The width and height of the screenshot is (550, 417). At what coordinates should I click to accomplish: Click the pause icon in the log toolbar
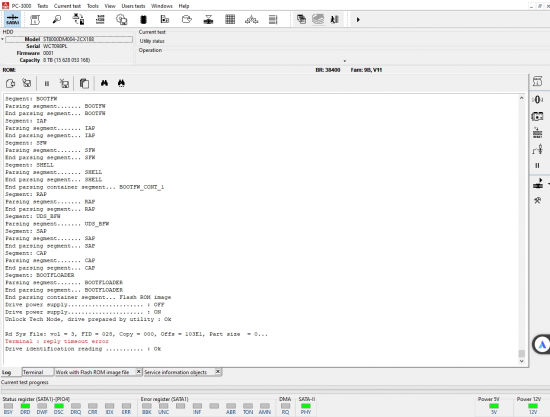coord(47,83)
